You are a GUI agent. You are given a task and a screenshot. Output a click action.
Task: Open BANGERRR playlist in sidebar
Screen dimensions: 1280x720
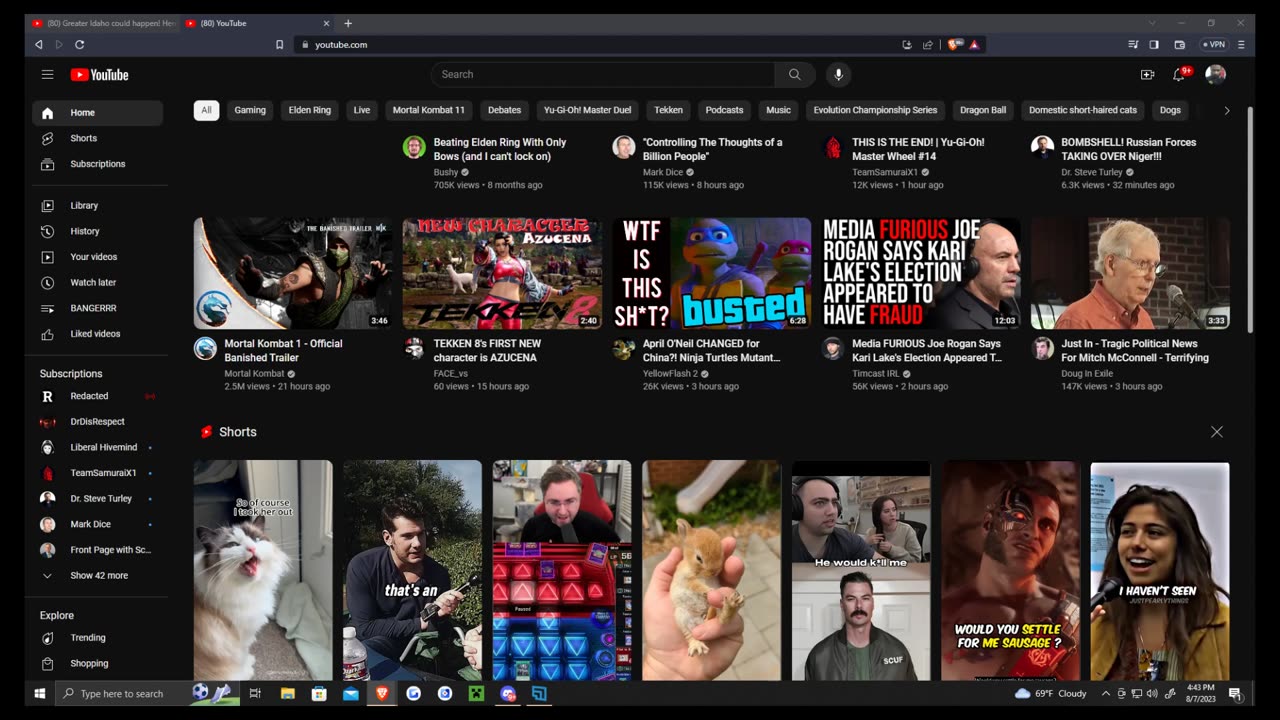[98, 308]
